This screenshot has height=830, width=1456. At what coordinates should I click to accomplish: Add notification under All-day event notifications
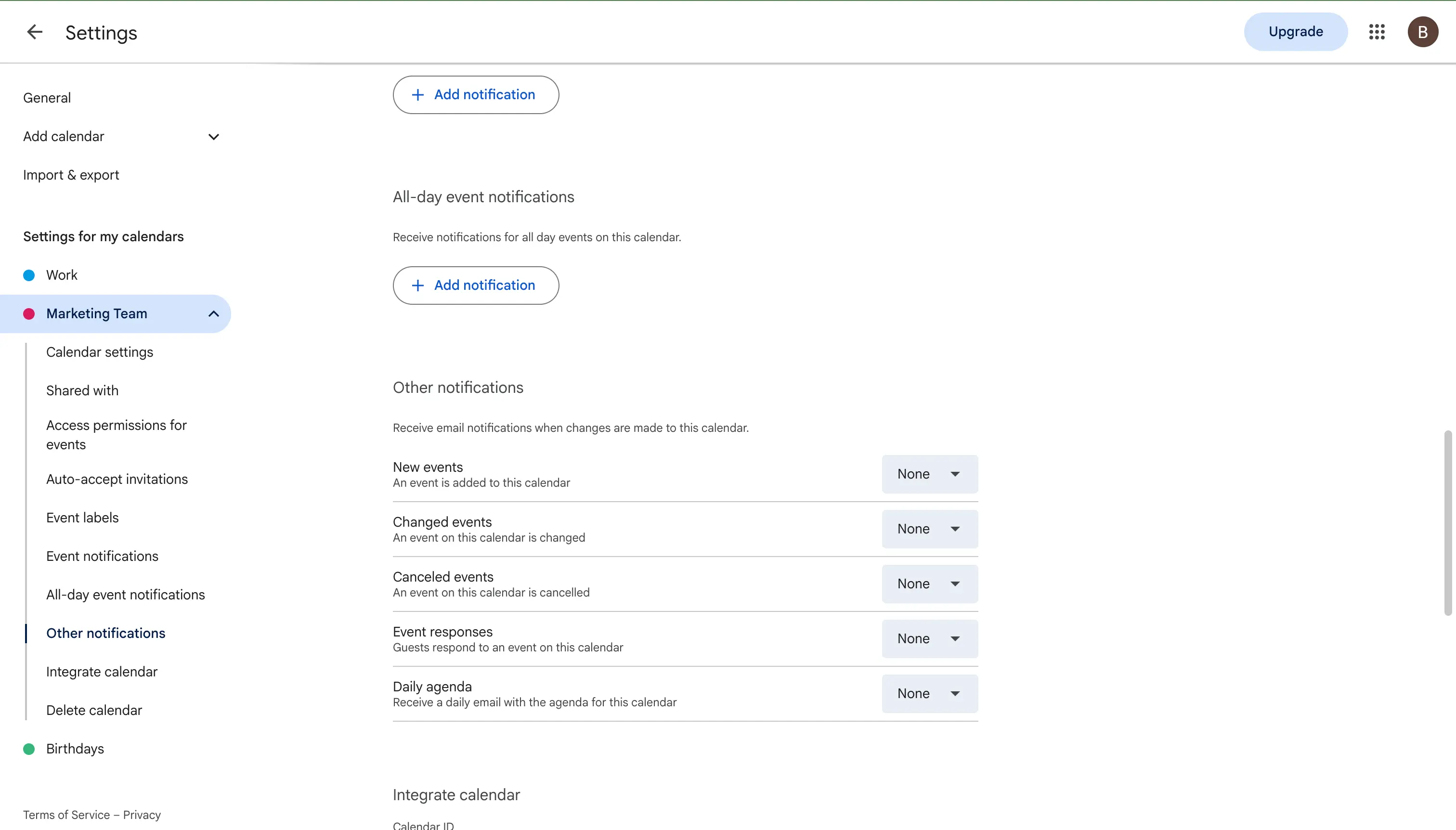475,285
